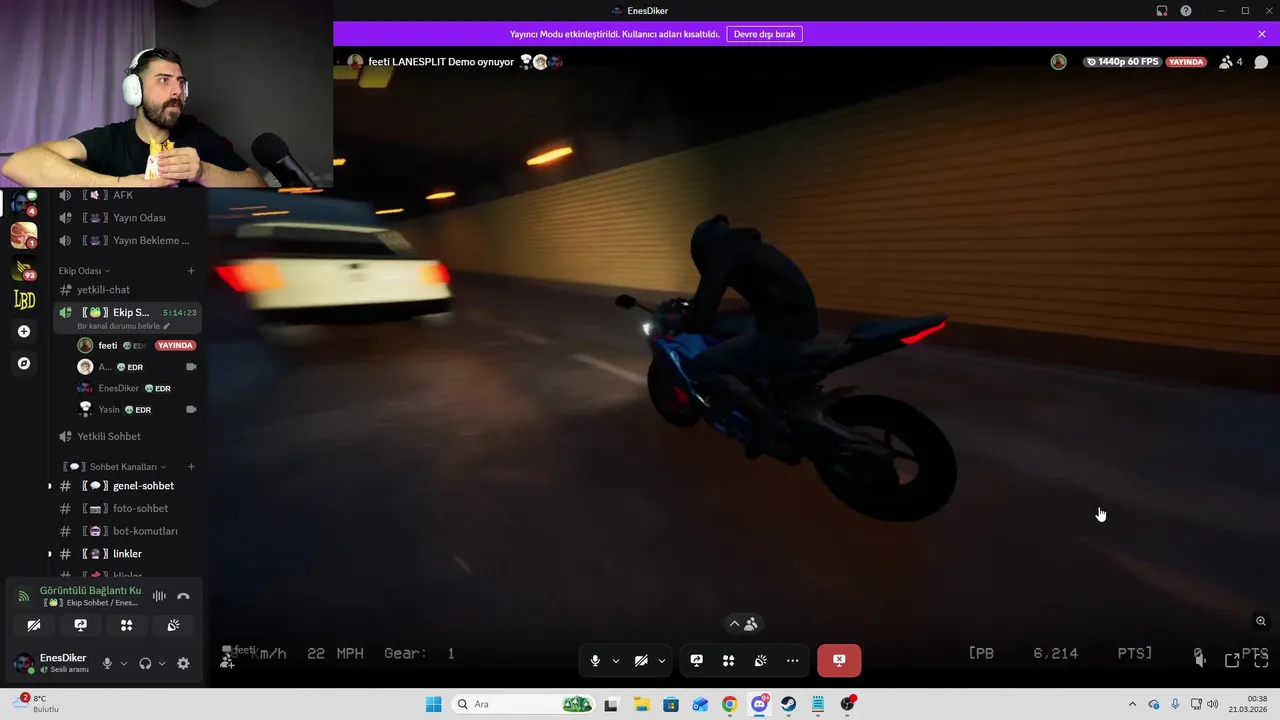Open the server with the 93 badge
This screenshot has height=720, width=1280.
[23, 268]
